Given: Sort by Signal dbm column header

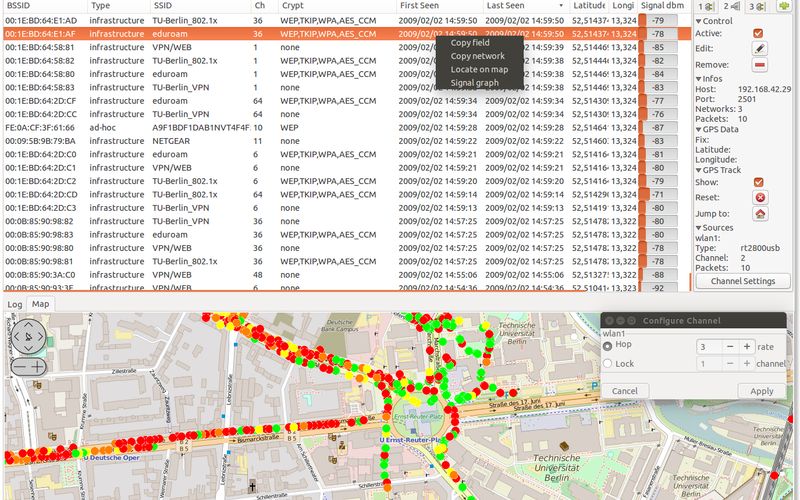Looking at the screenshot, I should pos(663,6).
